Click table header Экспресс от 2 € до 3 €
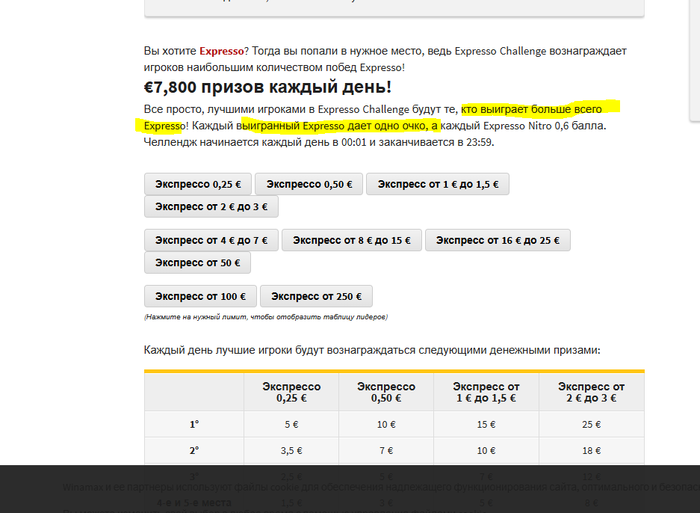700x513 pixels. (592, 392)
